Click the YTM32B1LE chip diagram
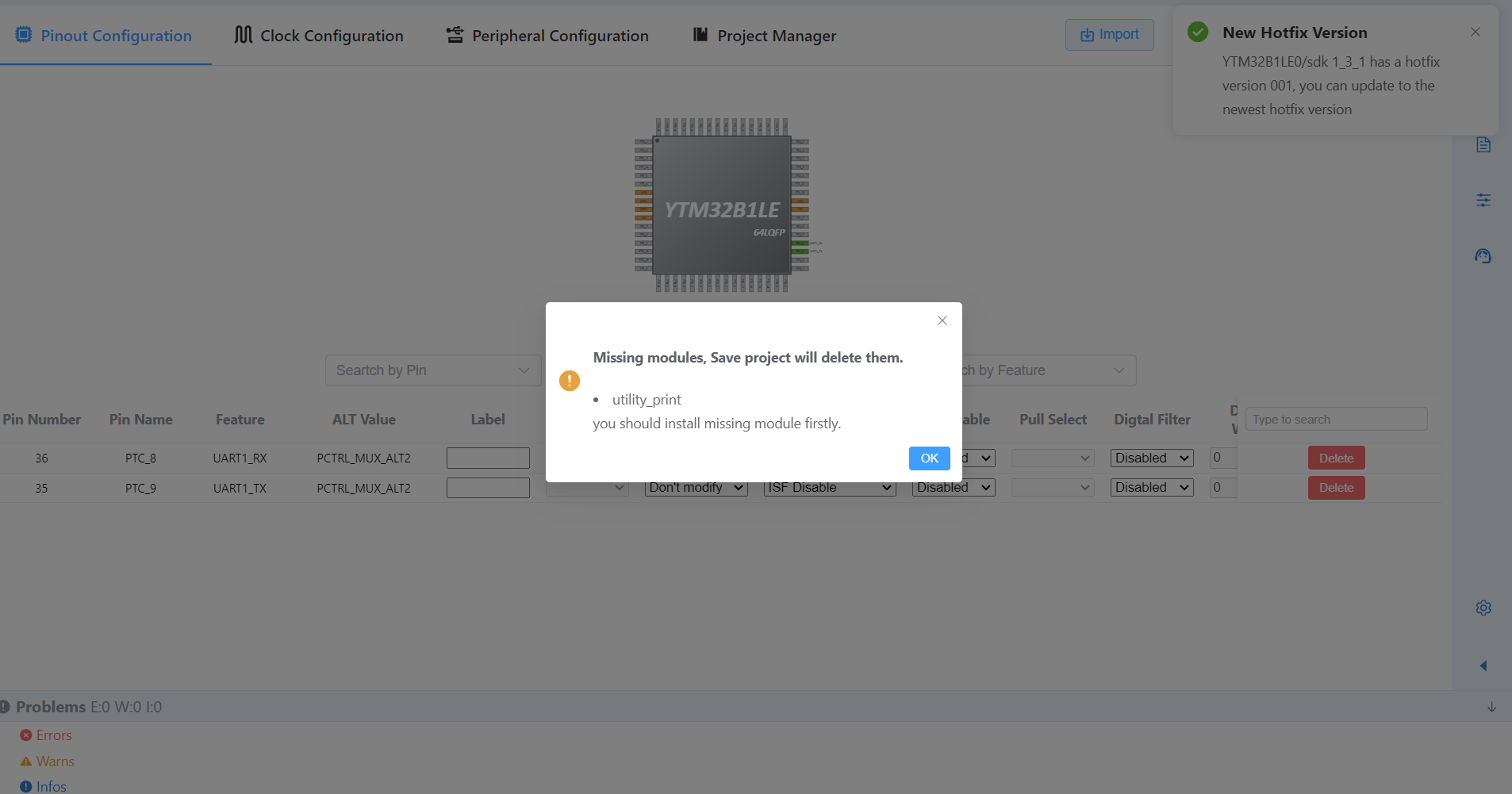Viewport: 1512px width, 794px height. pyautogui.click(x=721, y=206)
